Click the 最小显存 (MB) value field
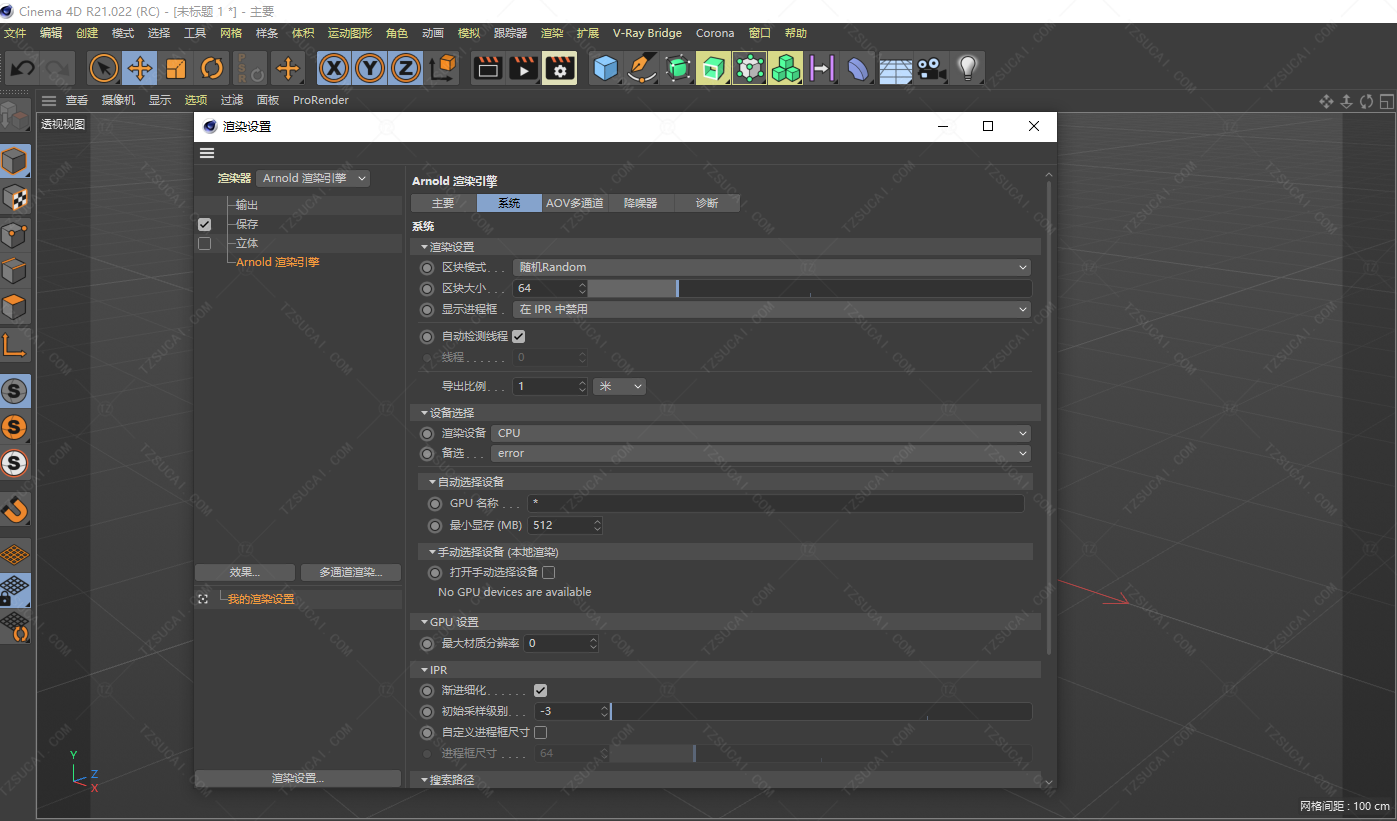1397x821 pixels. (x=566, y=525)
